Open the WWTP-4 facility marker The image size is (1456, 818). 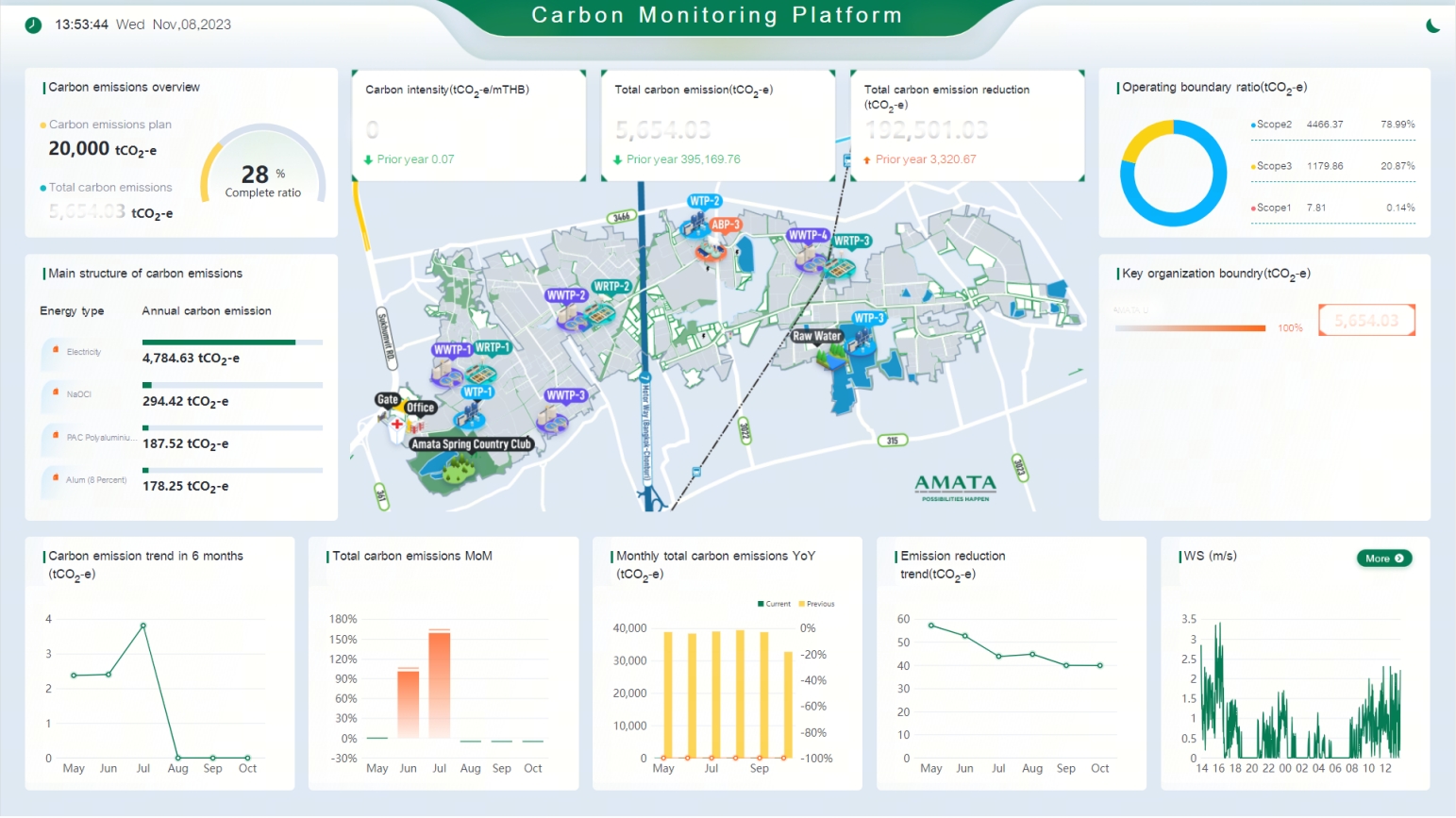pos(808,236)
